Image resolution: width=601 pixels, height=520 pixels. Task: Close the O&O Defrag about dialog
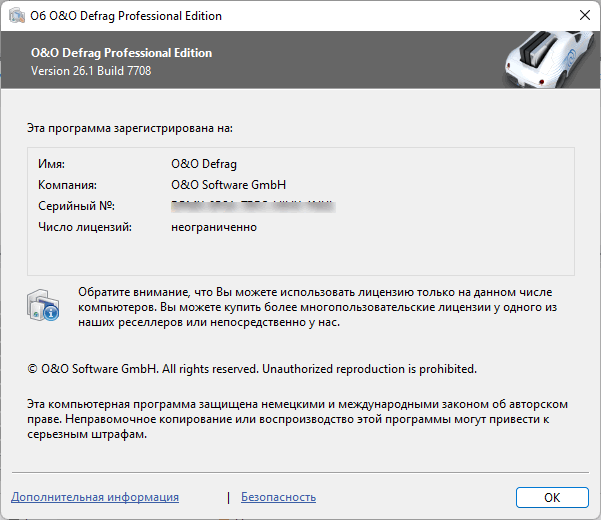(584, 16)
